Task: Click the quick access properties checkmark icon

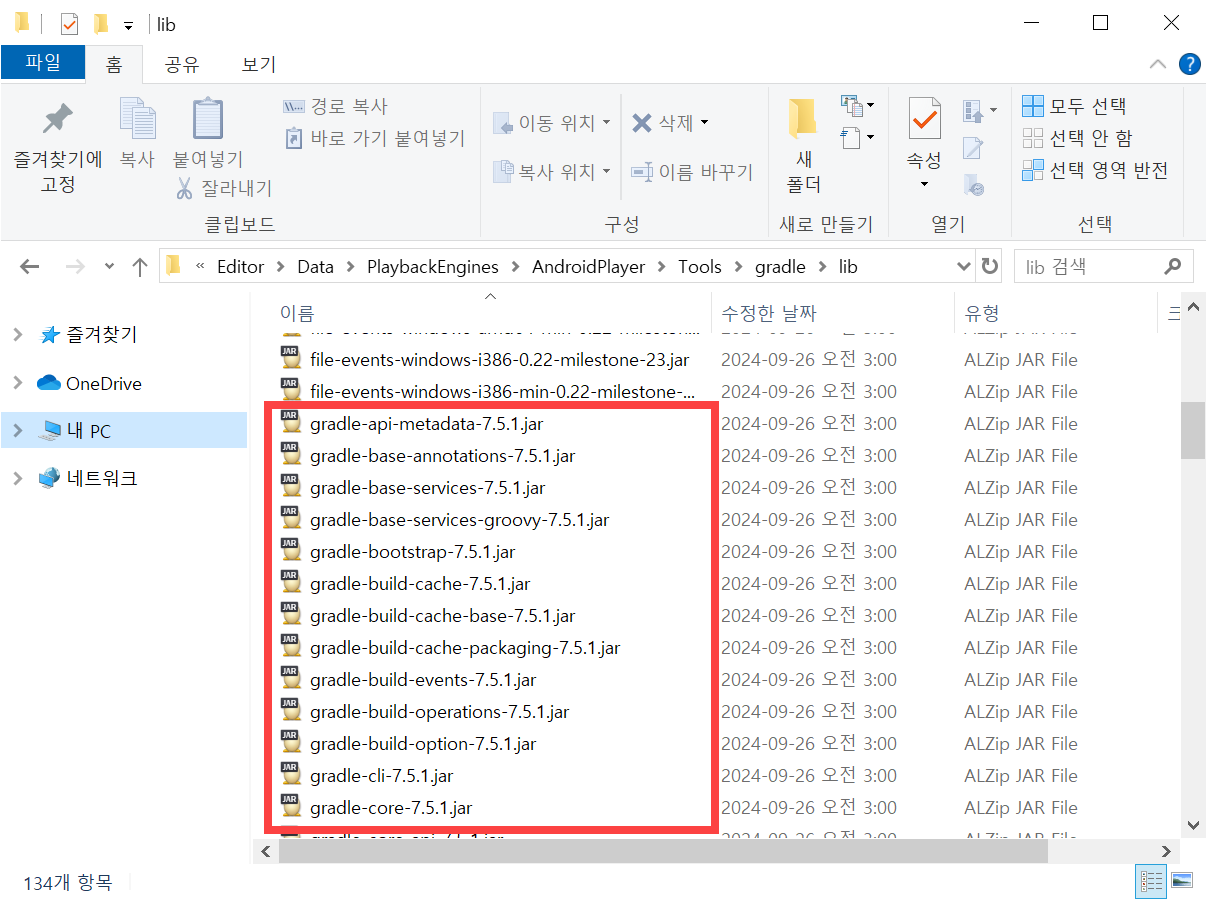Action: click(x=69, y=24)
